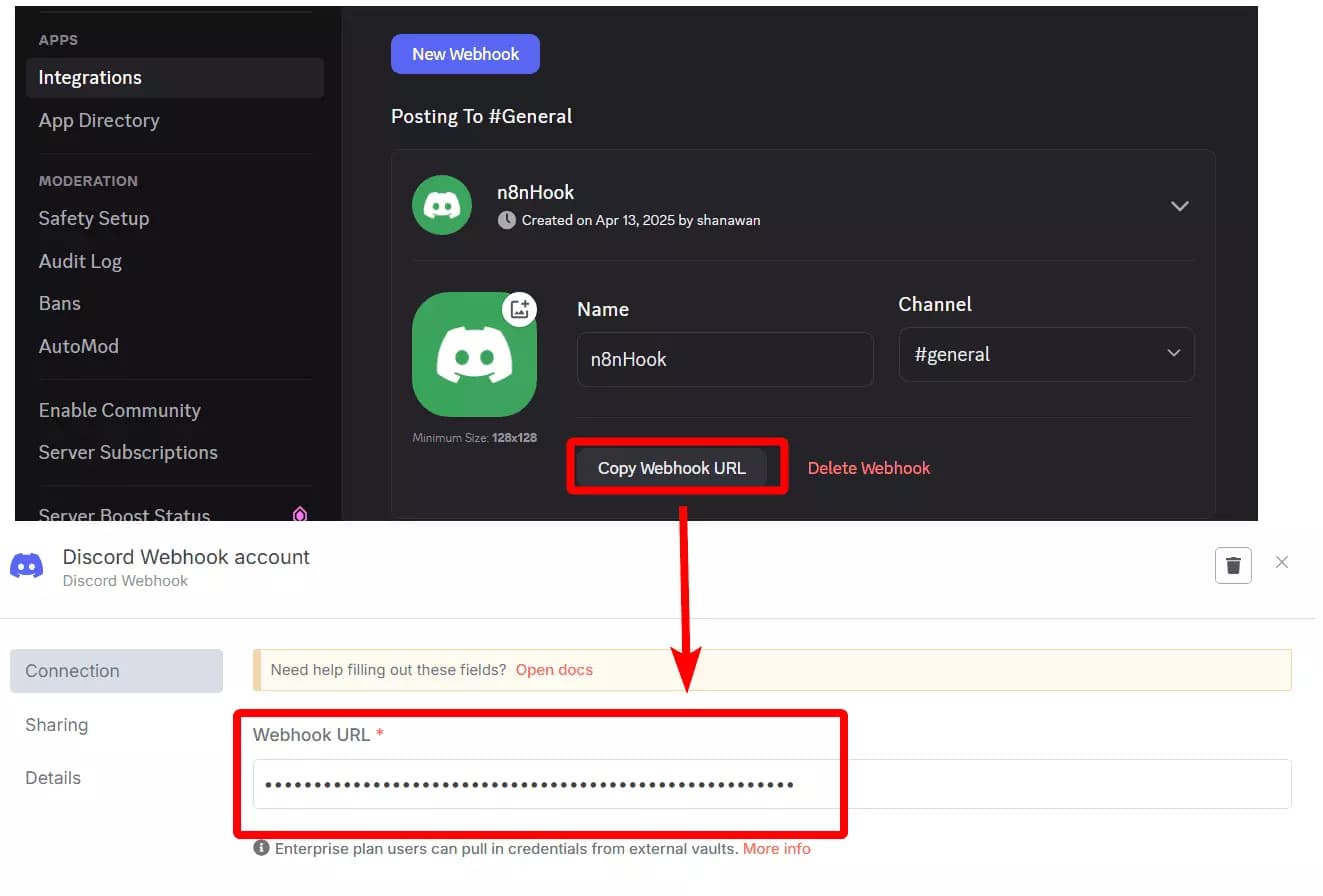Click the More info link
Viewport: 1323px width, 896px height.
777,849
